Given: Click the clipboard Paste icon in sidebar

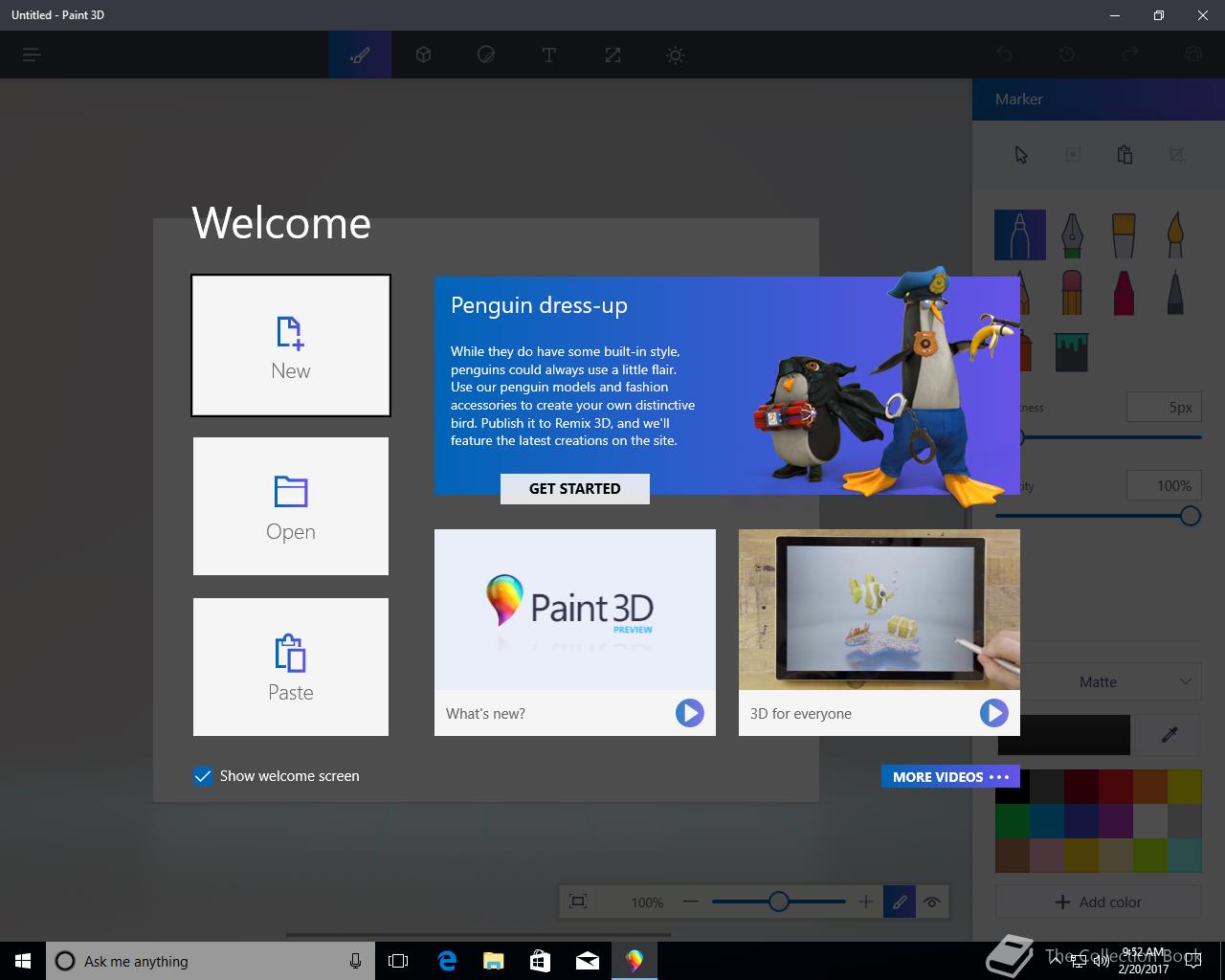Looking at the screenshot, I should click(x=1125, y=155).
